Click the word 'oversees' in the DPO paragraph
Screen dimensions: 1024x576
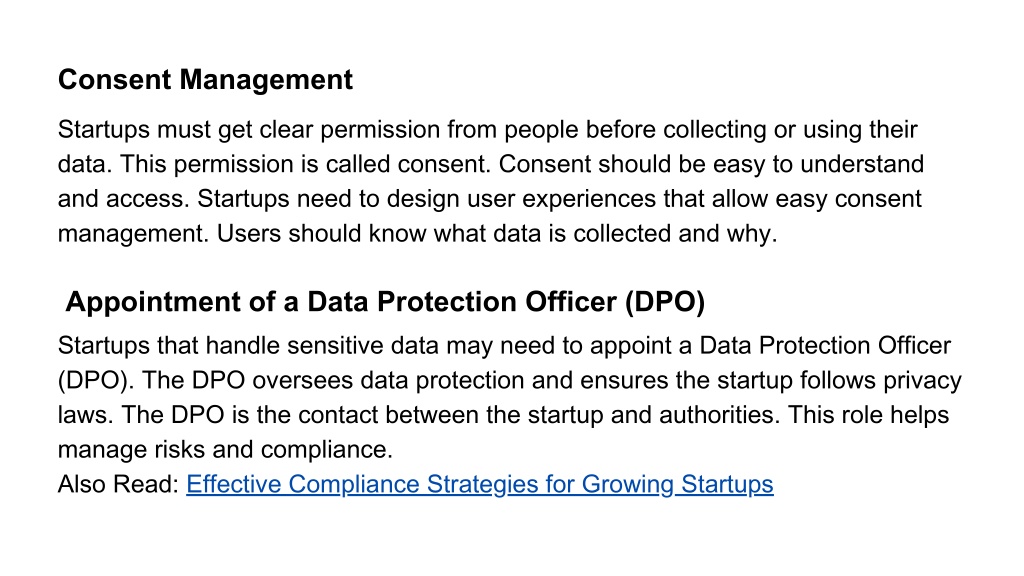[x=302, y=380]
